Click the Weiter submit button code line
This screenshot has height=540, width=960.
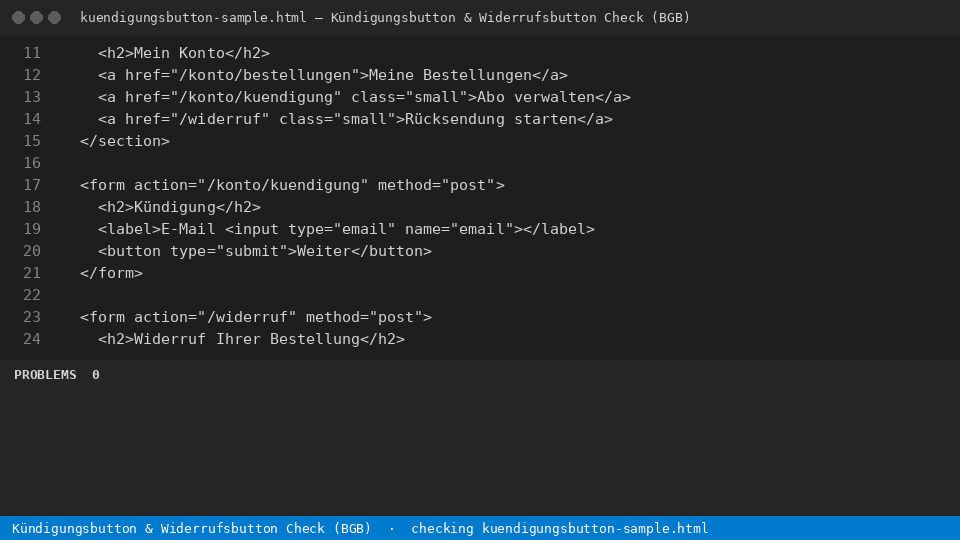pos(264,252)
